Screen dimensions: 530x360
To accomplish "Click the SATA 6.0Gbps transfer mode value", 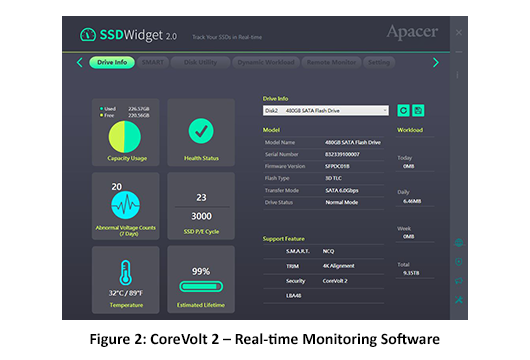I will [x=342, y=191].
